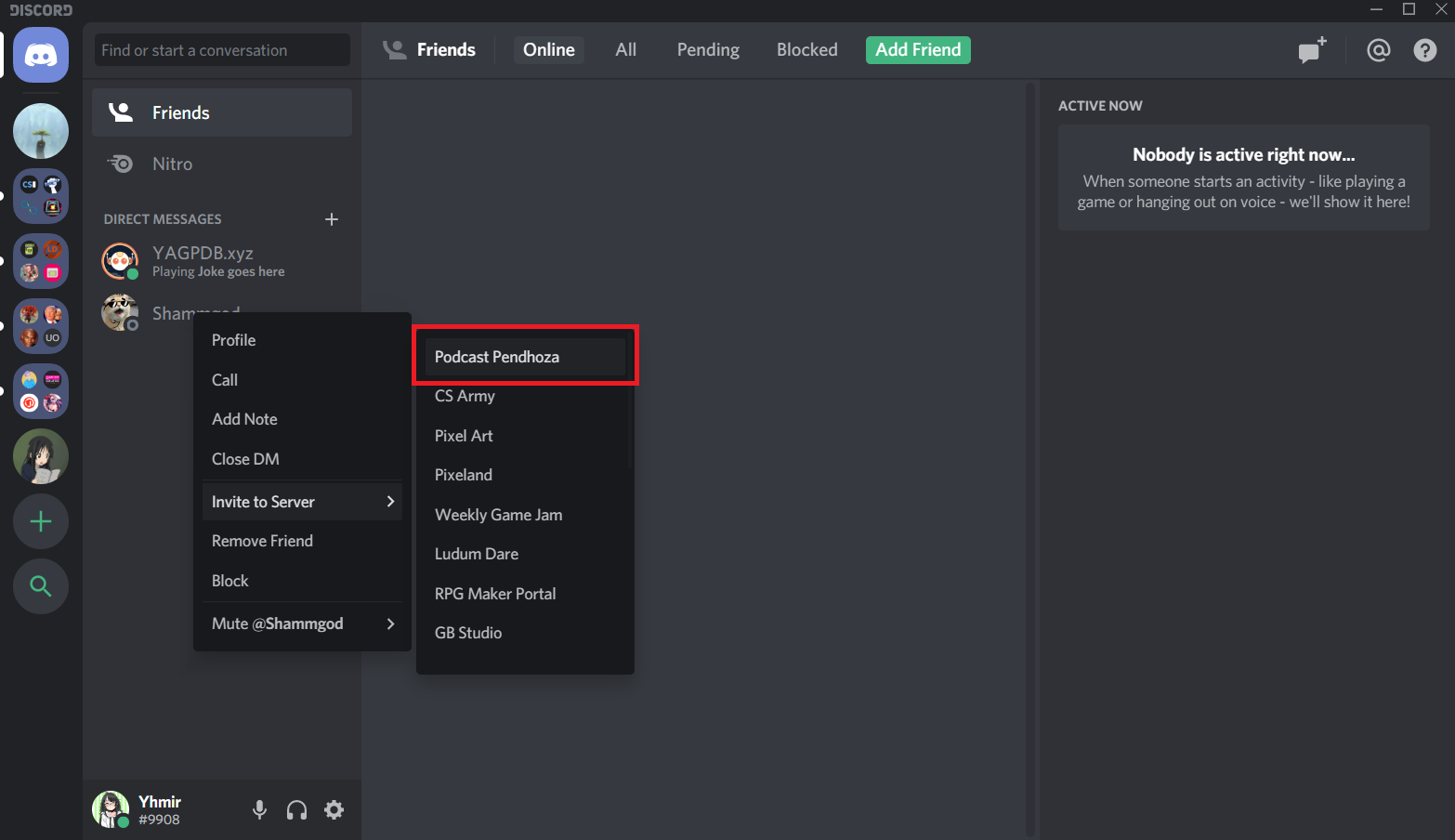Image resolution: width=1455 pixels, height=840 pixels.
Task: Click the New Group DM icon
Action: [x=1312, y=50]
